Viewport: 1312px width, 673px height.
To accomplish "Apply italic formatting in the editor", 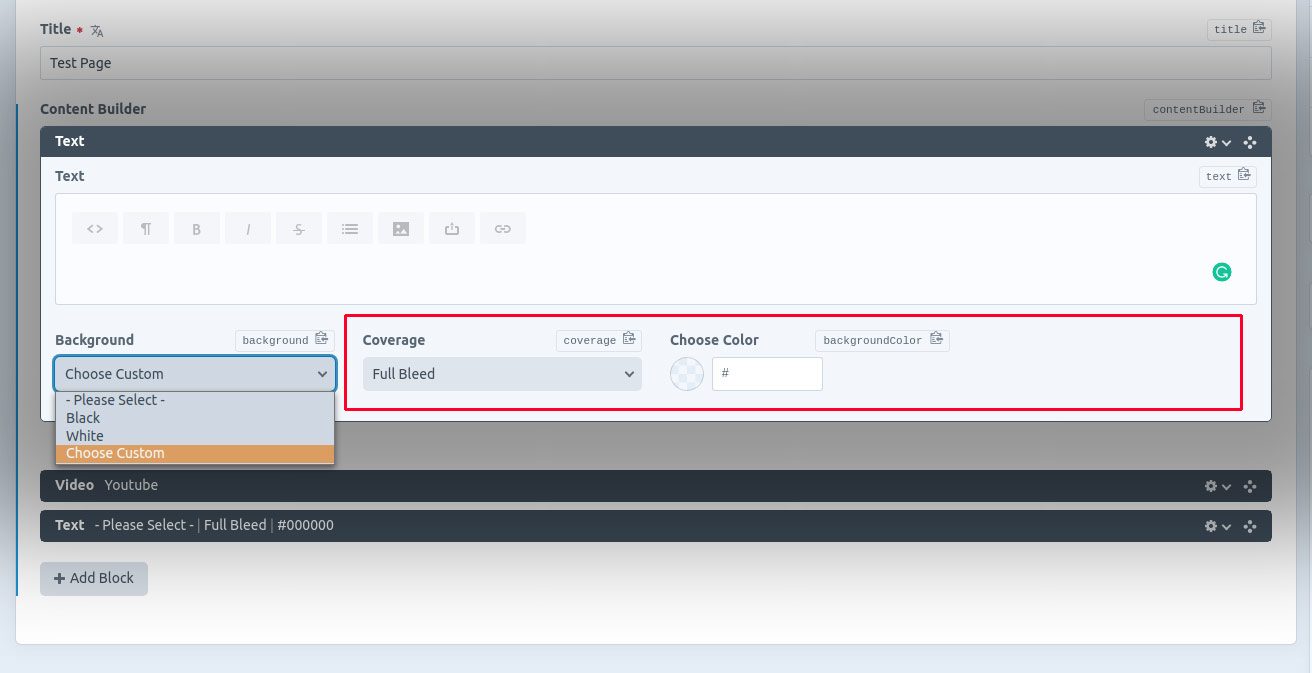I will coord(247,228).
